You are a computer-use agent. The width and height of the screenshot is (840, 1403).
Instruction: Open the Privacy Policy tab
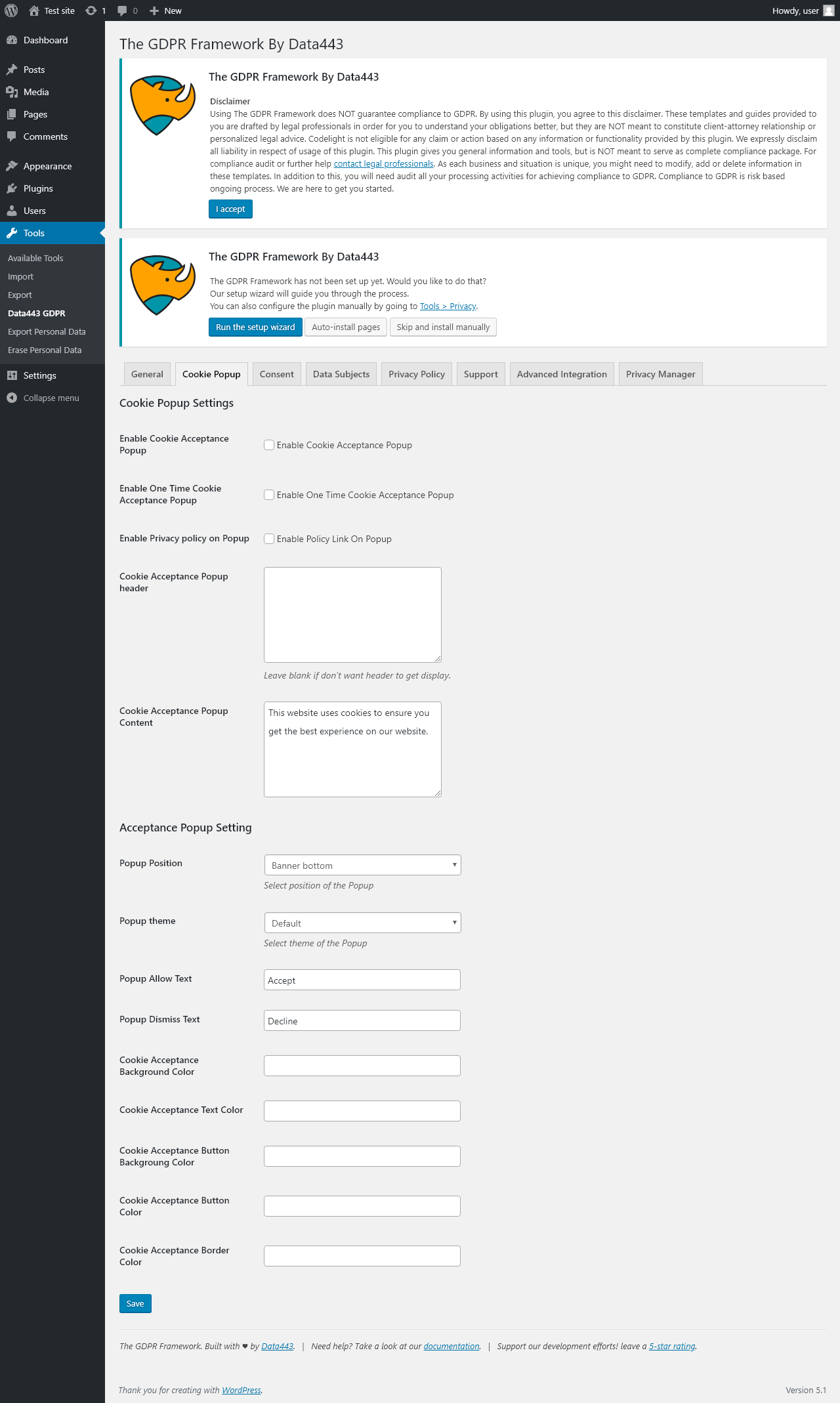pyautogui.click(x=417, y=374)
